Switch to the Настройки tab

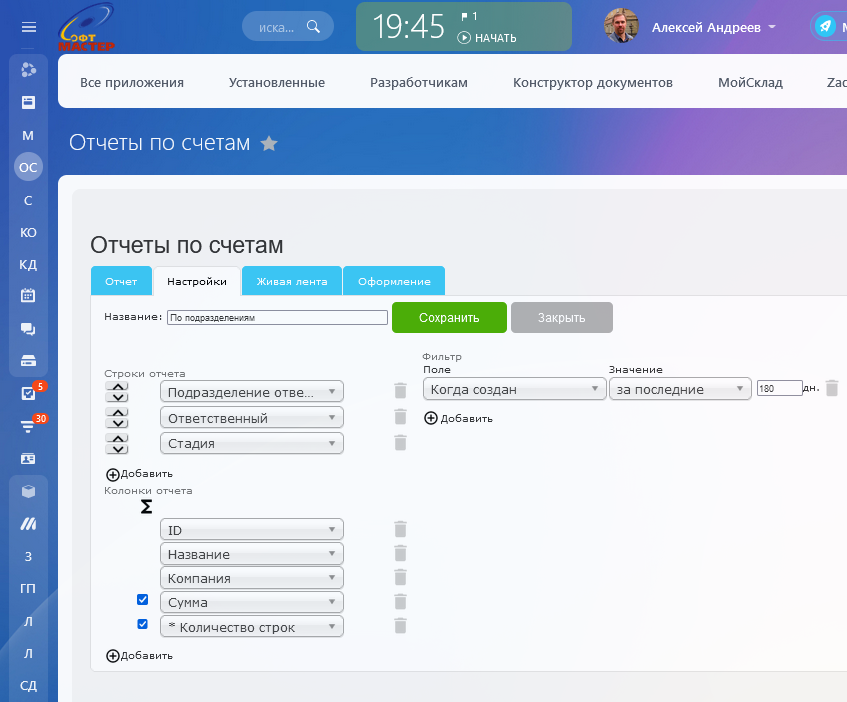pos(197,281)
